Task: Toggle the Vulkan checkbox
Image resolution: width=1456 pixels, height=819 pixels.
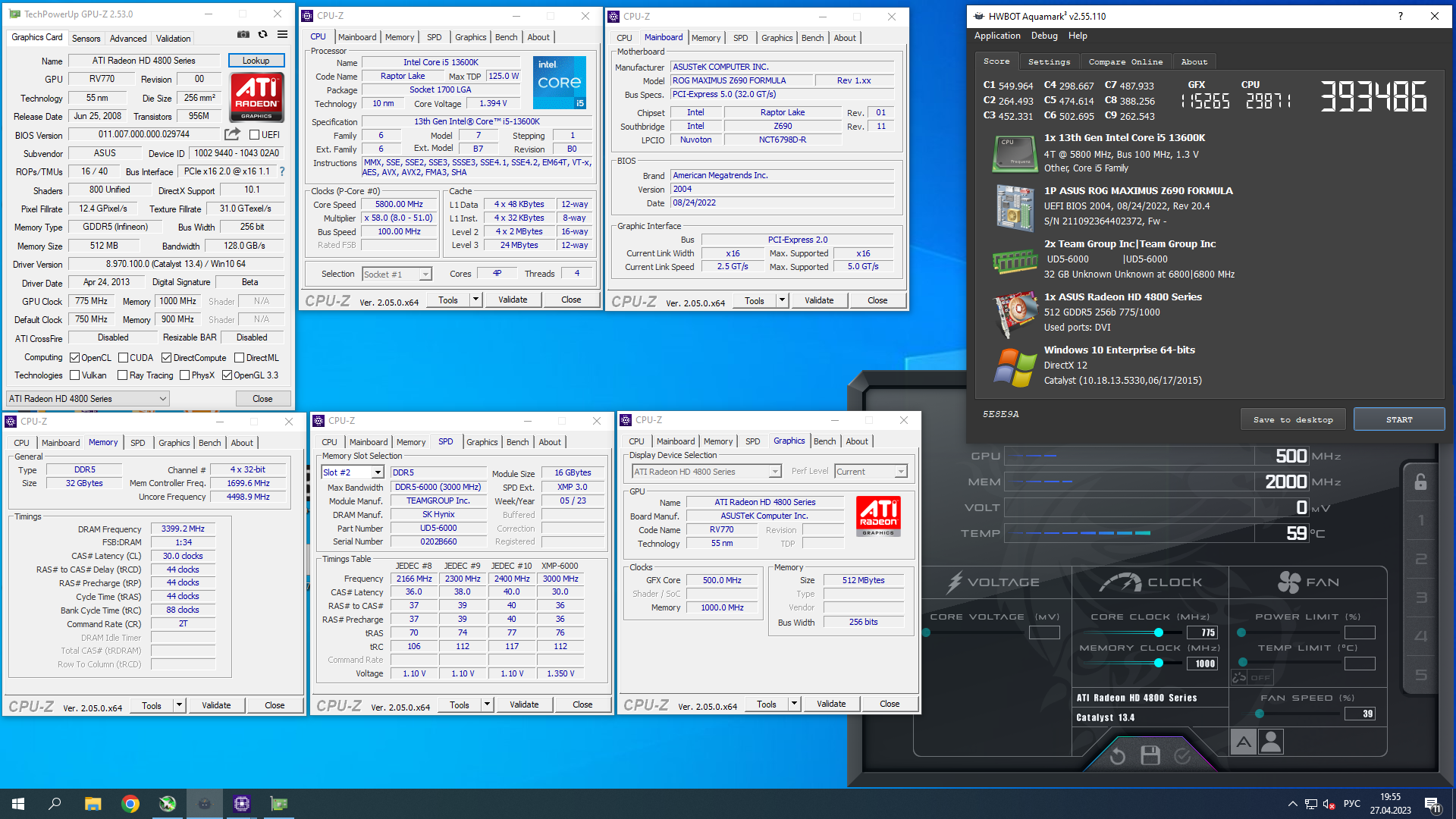Action: point(74,375)
